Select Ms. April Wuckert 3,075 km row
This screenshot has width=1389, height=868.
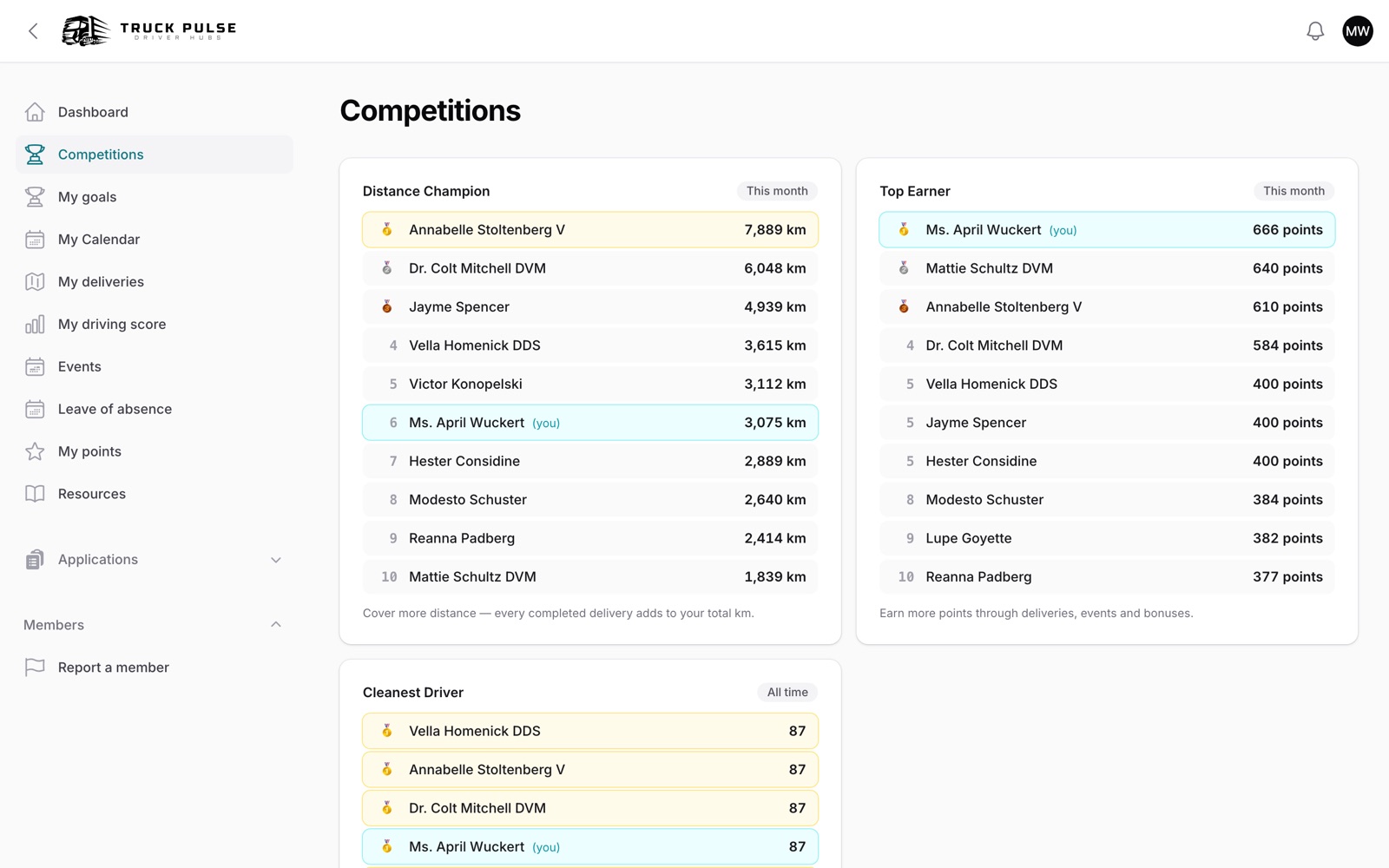[590, 423]
